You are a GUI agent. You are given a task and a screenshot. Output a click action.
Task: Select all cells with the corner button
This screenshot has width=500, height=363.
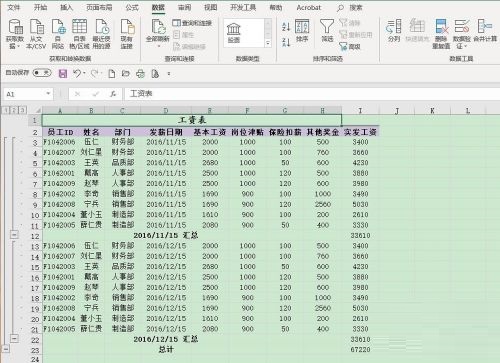[x=36, y=110]
